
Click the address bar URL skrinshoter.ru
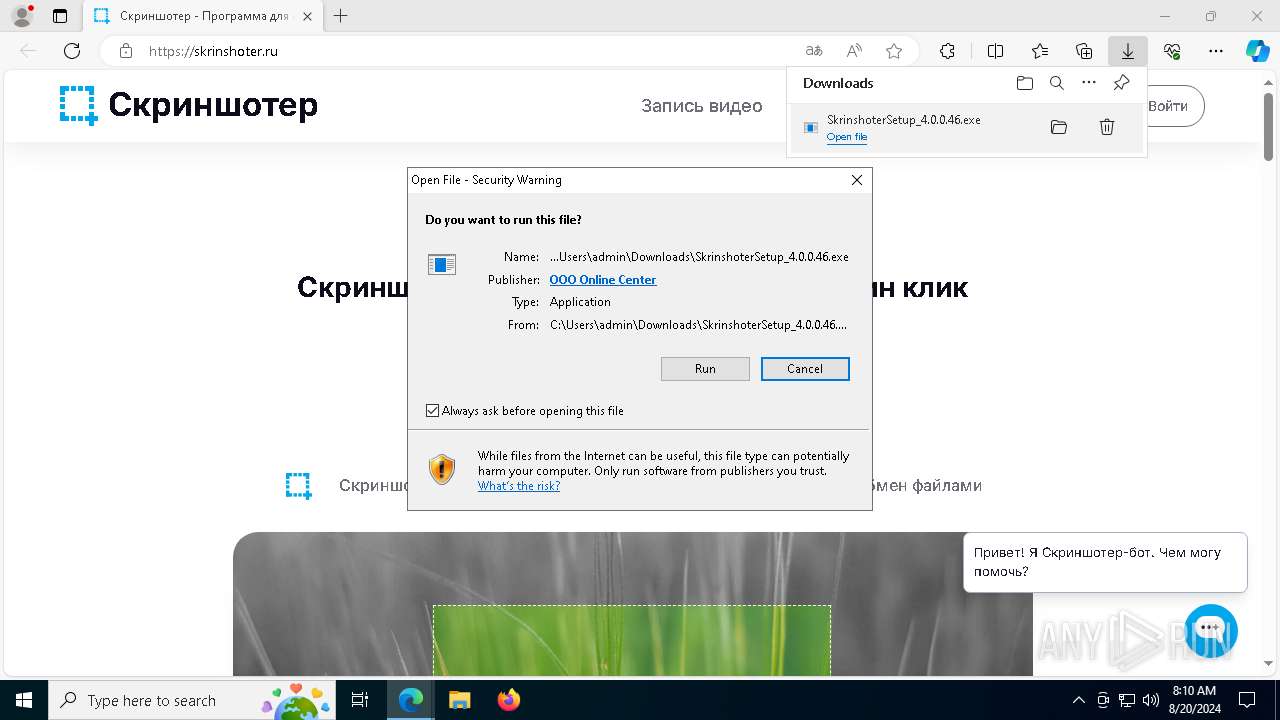tap(213, 51)
